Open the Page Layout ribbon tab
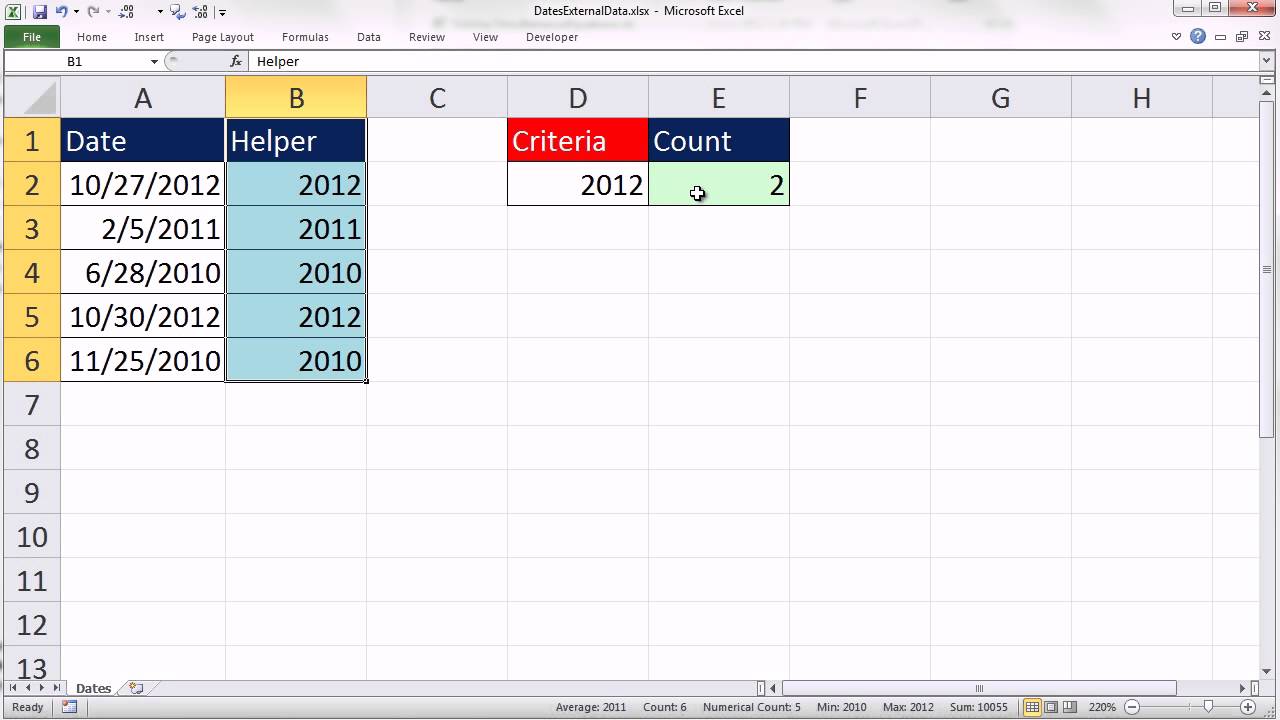The height and width of the screenshot is (720, 1280). [x=222, y=37]
